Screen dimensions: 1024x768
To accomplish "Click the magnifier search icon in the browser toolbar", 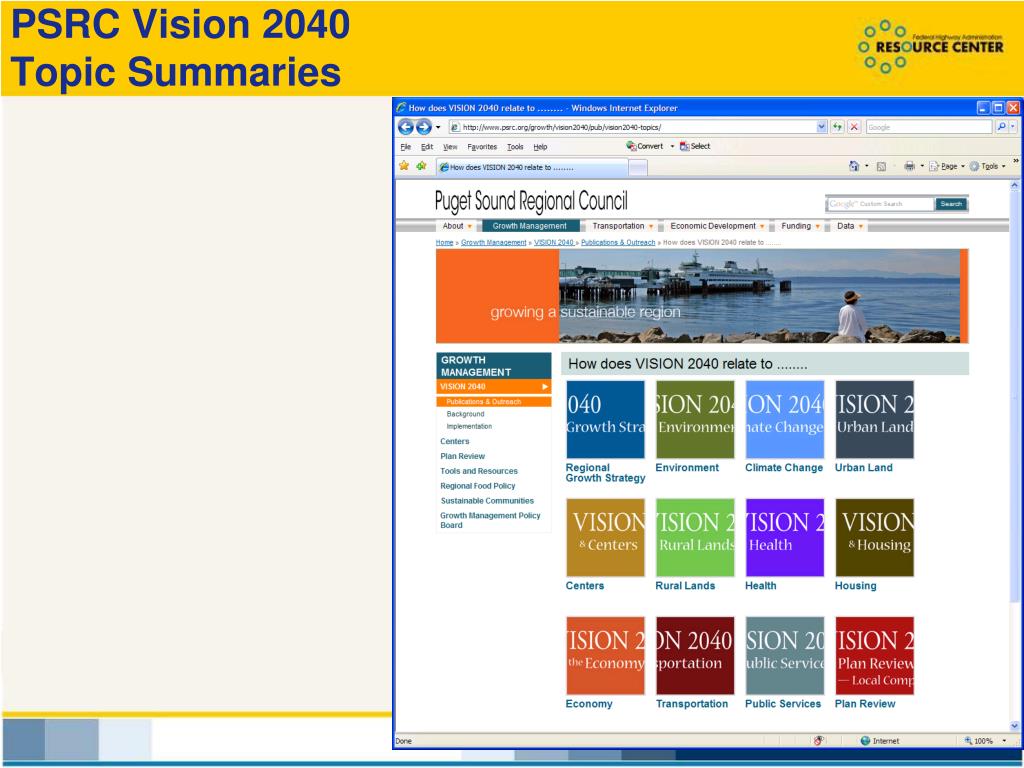I will pyautogui.click(x=1001, y=127).
